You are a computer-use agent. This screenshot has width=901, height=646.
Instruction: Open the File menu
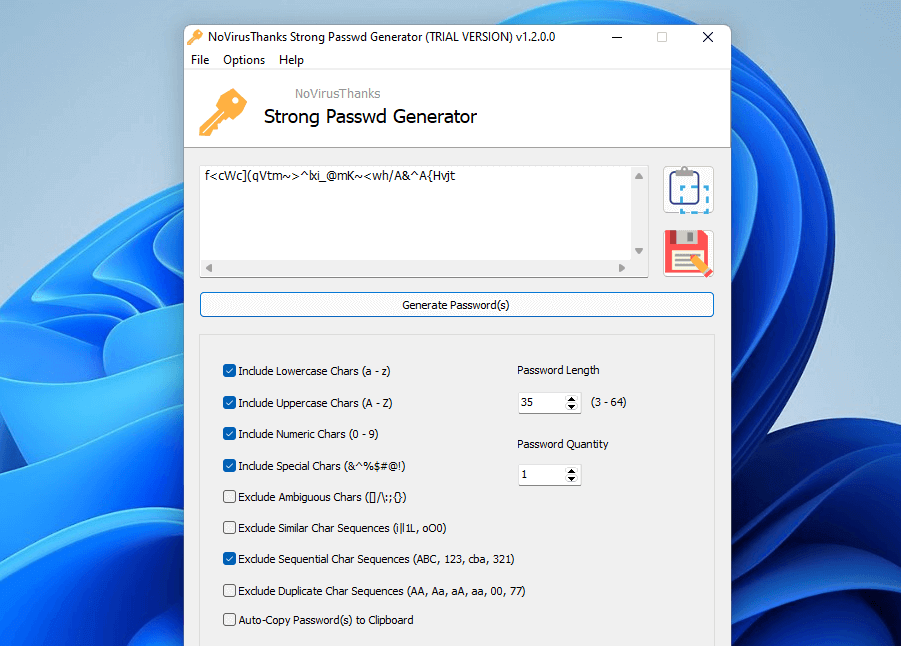(200, 60)
